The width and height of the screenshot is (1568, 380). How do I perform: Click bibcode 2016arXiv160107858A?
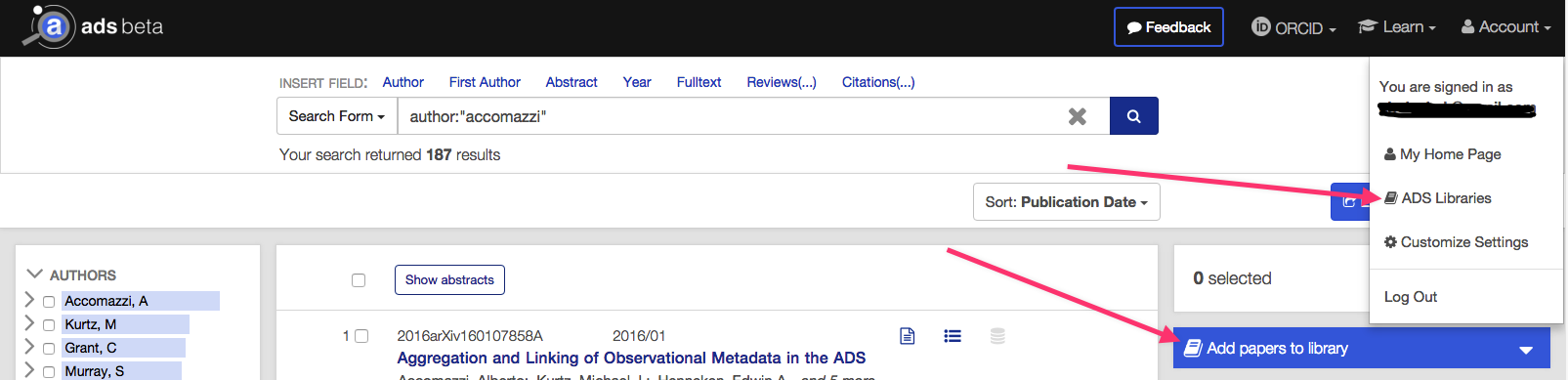(x=470, y=336)
